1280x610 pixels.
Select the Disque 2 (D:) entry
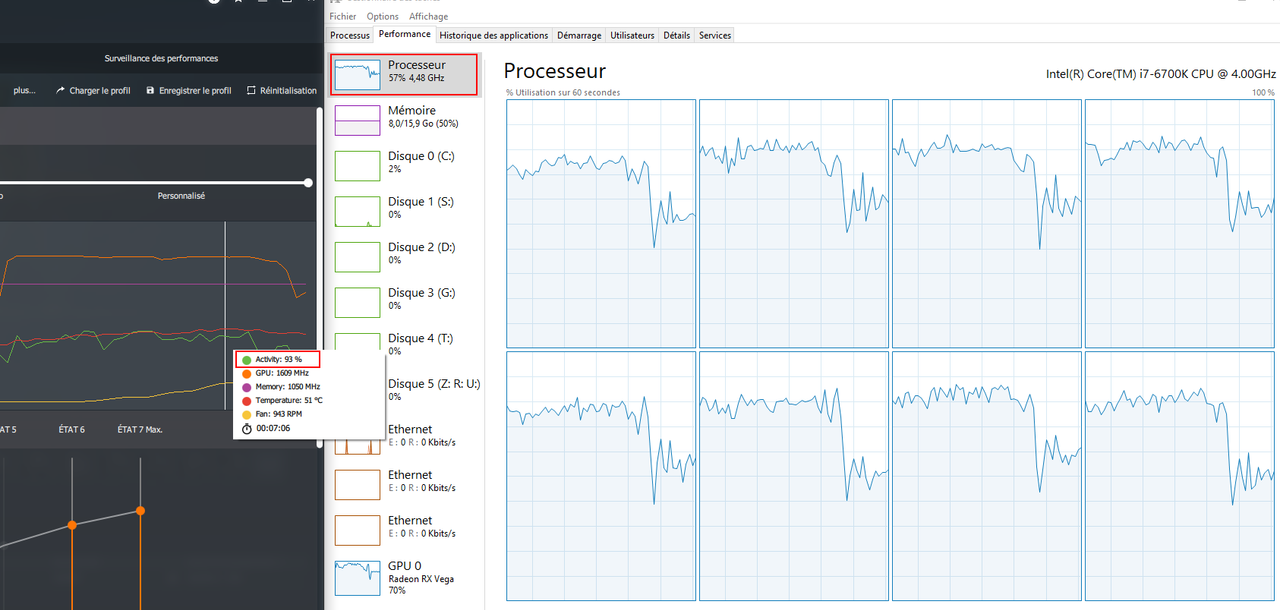[x=404, y=256]
